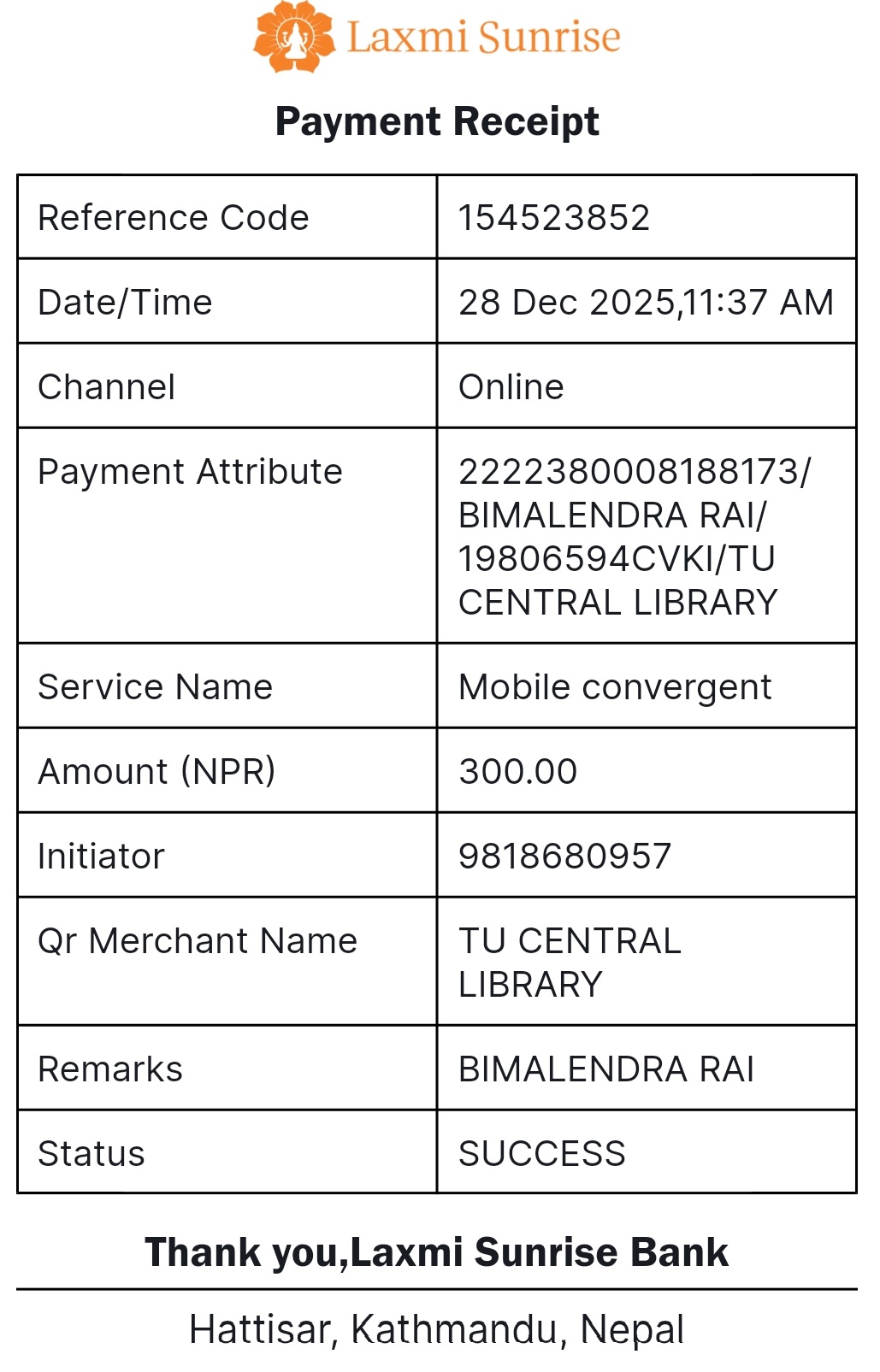Image resolution: width=880 pixels, height=1372 pixels.
Task: Click the SUCCESS status value
Action: 542,1154
